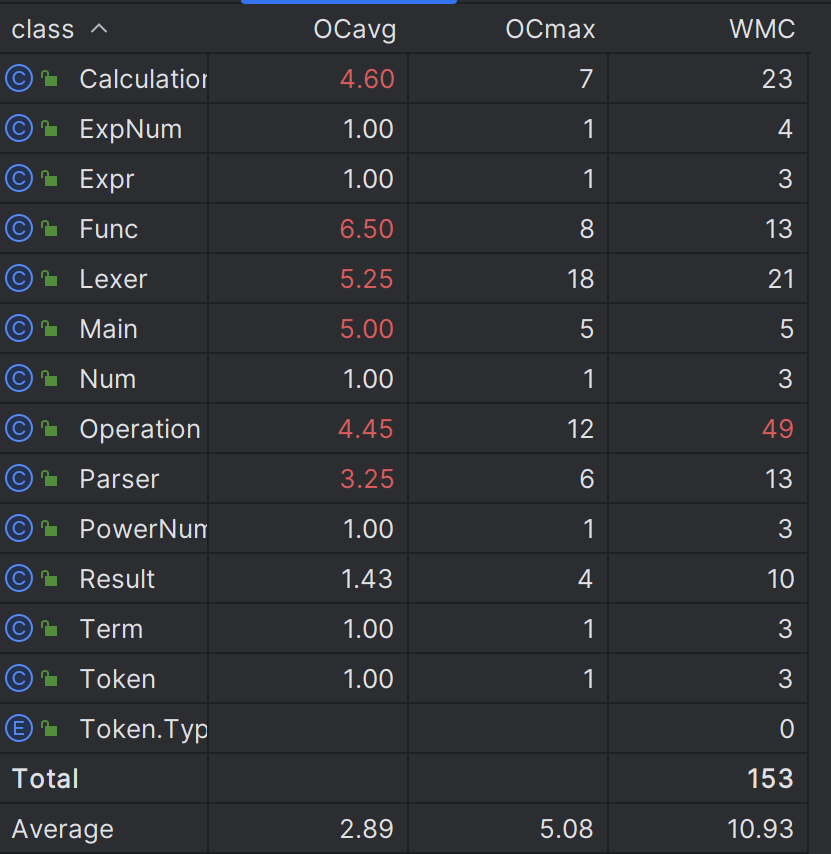Select the ExpNum class row
The width and height of the screenshot is (831, 854).
click(404, 129)
